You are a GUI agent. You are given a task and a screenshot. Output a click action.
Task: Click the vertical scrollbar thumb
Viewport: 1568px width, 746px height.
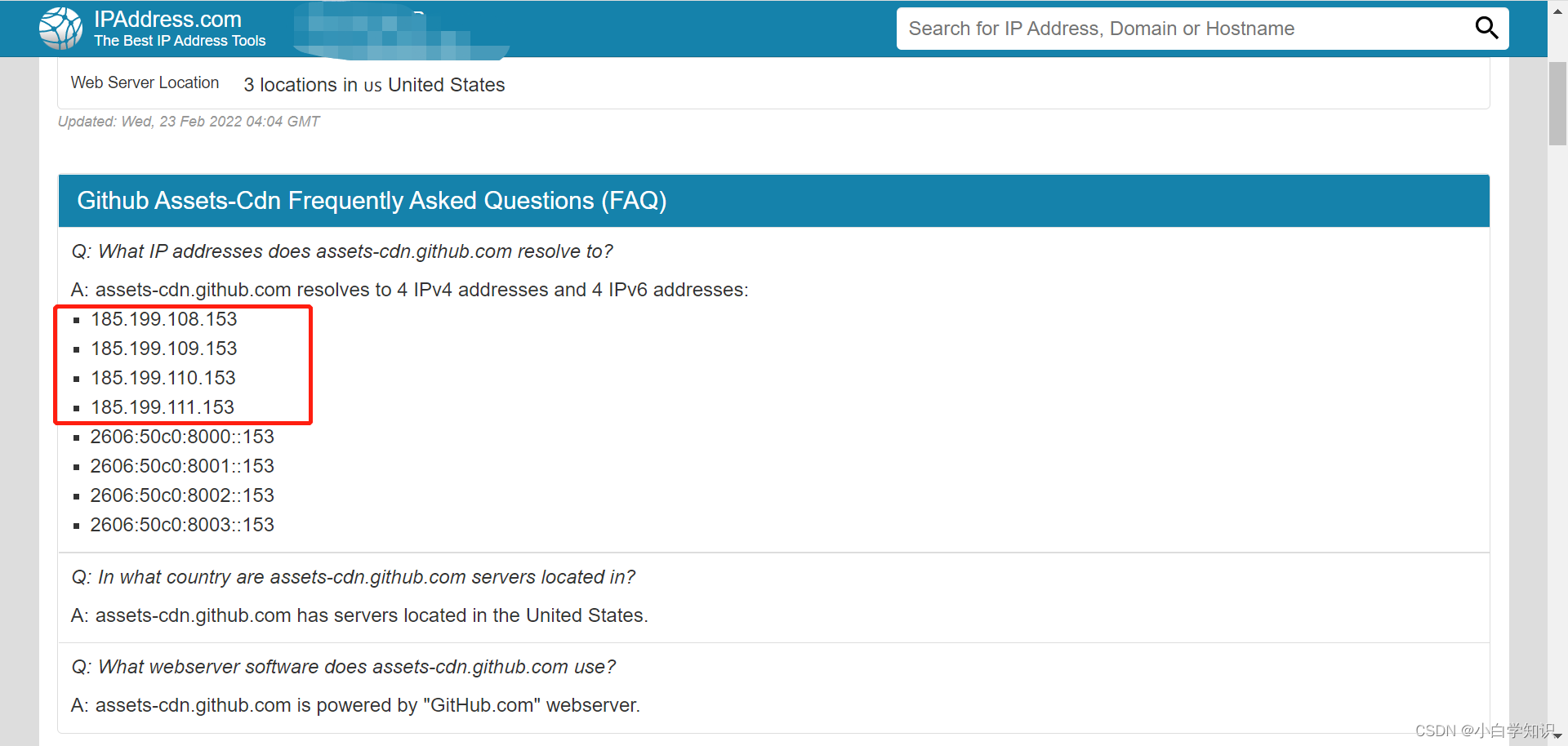click(1557, 104)
